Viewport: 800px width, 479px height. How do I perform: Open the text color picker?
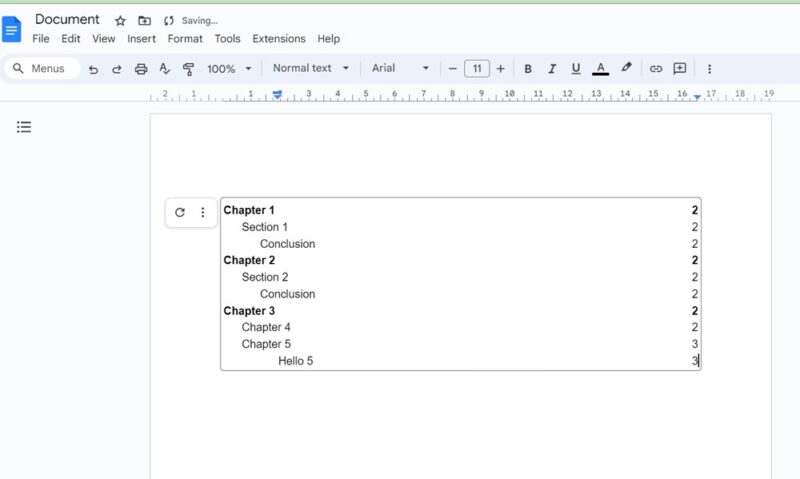[601, 68]
